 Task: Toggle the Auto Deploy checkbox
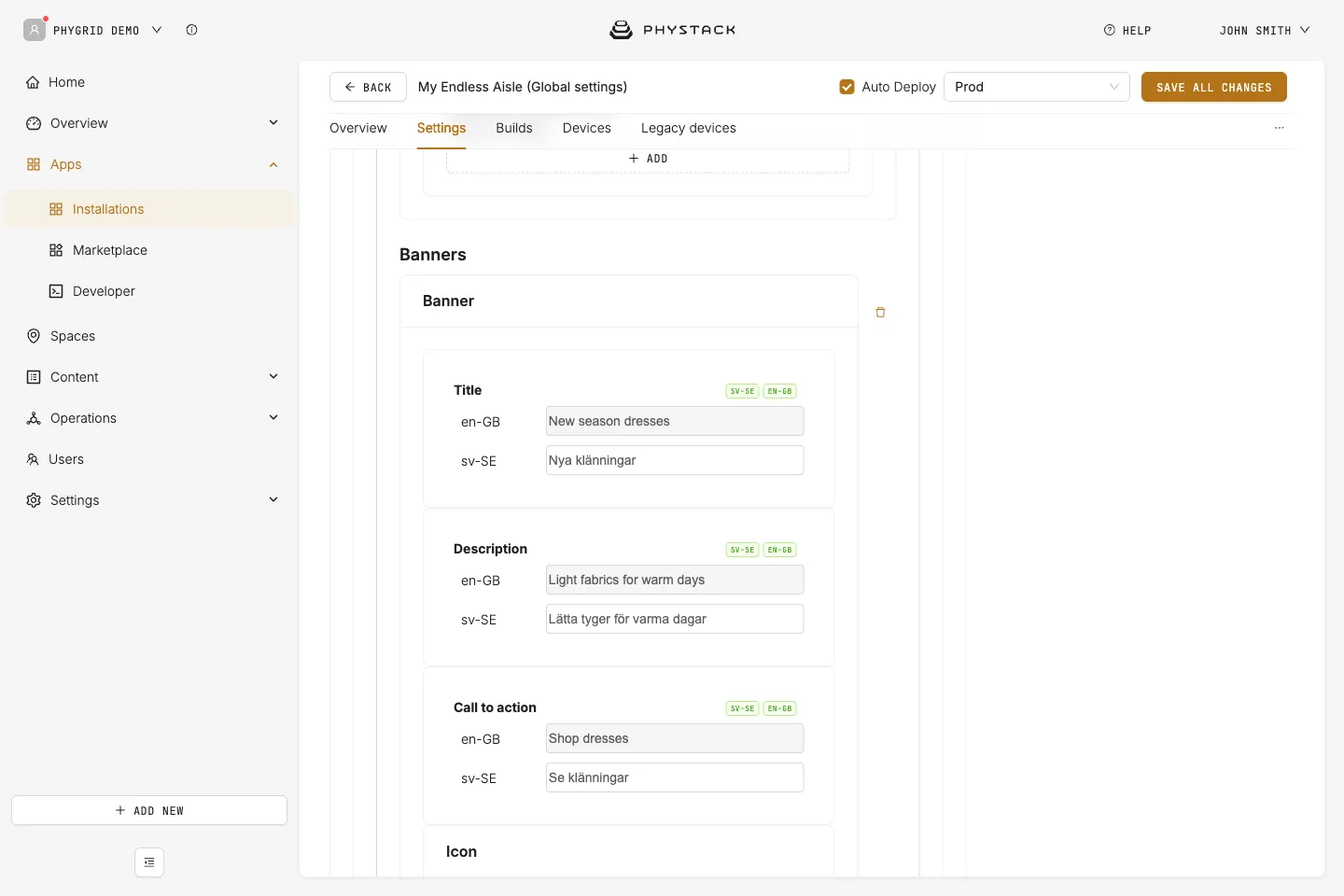point(847,87)
